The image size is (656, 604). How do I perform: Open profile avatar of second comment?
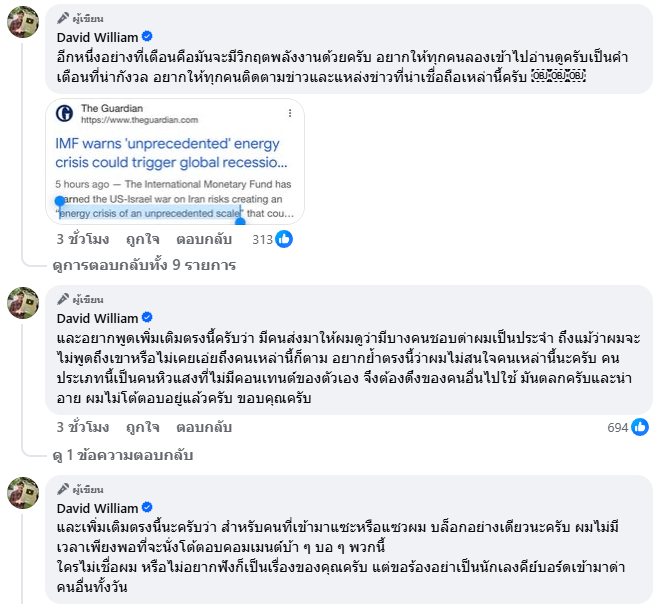(23, 302)
